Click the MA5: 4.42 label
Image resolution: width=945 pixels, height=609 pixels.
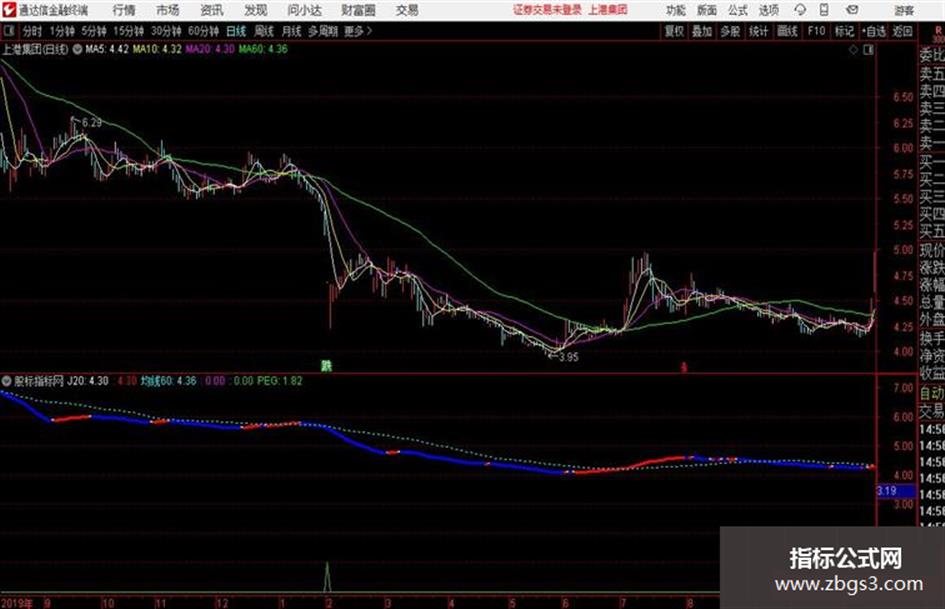point(107,49)
